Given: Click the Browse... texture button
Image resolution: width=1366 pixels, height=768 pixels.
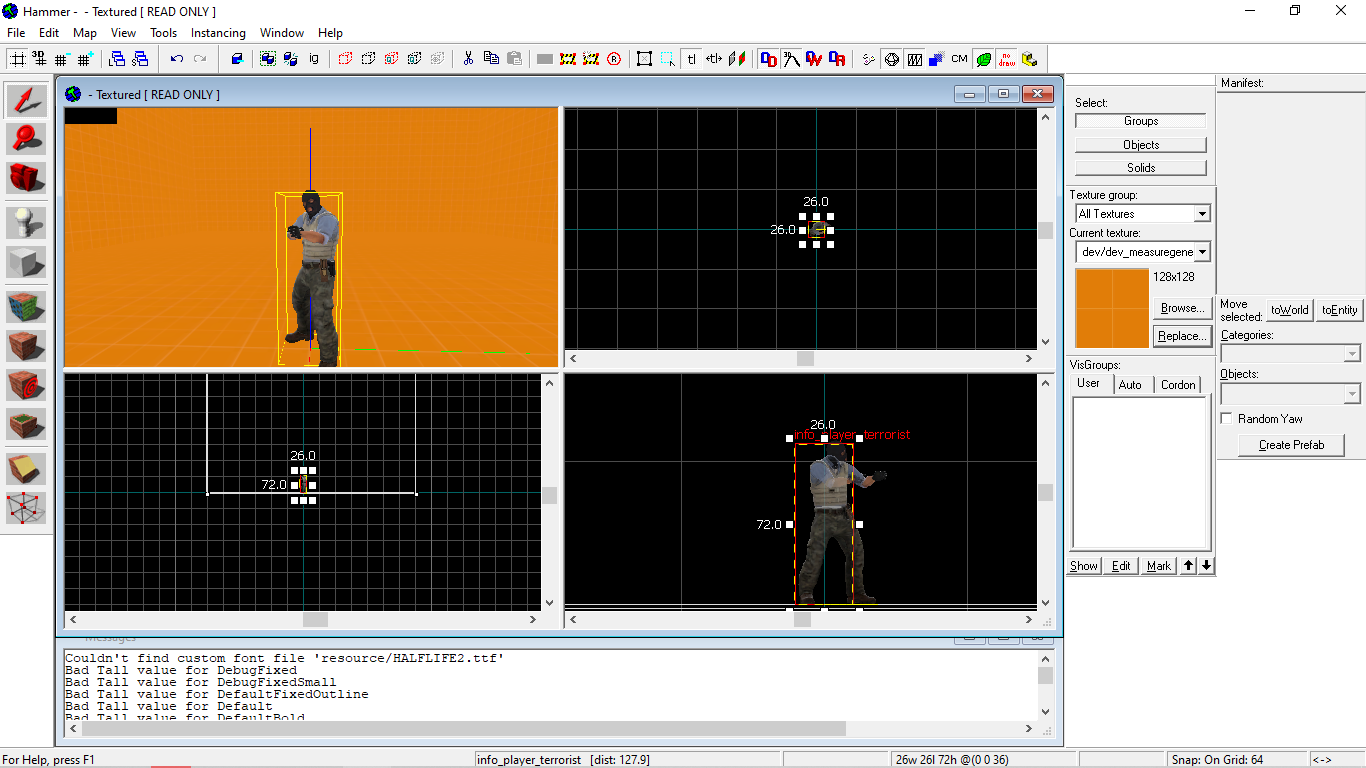Looking at the screenshot, I should tap(1182, 308).
